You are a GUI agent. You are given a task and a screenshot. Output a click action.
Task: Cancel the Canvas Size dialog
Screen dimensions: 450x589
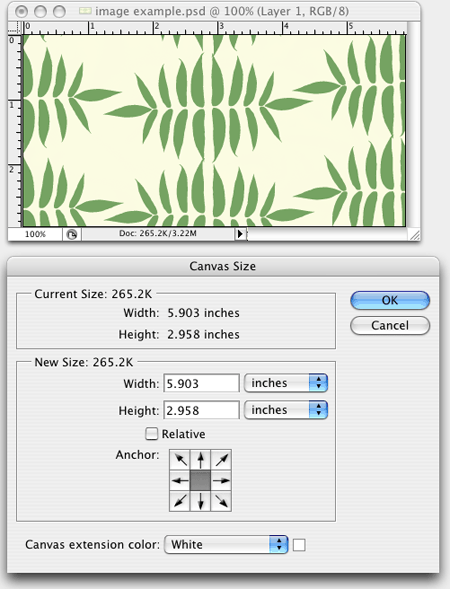(x=390, y=325)
